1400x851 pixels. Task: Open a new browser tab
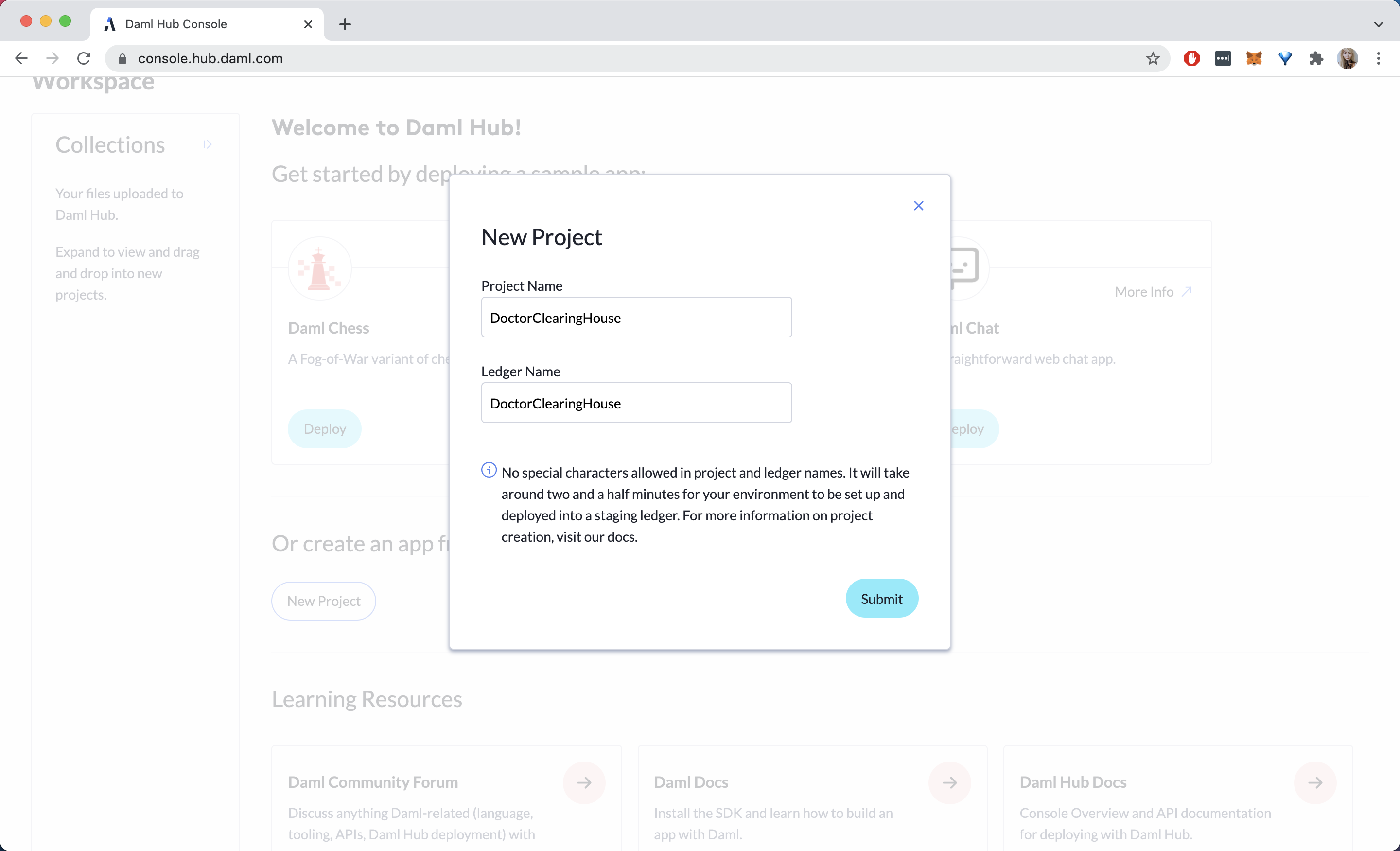(345, 24)
